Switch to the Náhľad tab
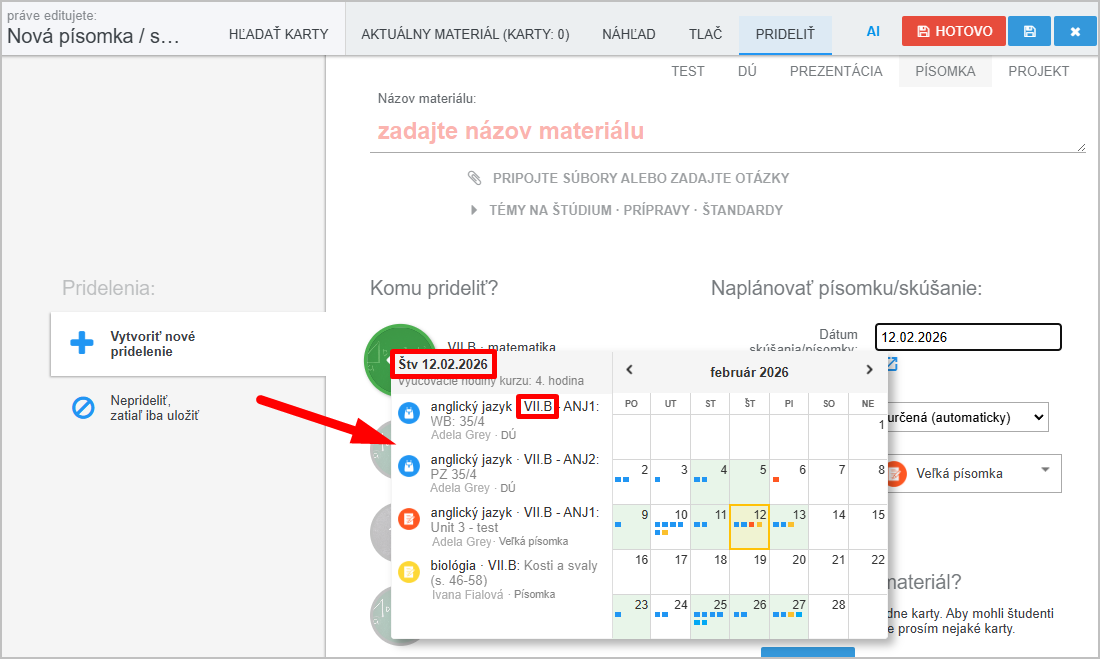This screenshot has width=1100, height=659. click(x=629, y=34)
